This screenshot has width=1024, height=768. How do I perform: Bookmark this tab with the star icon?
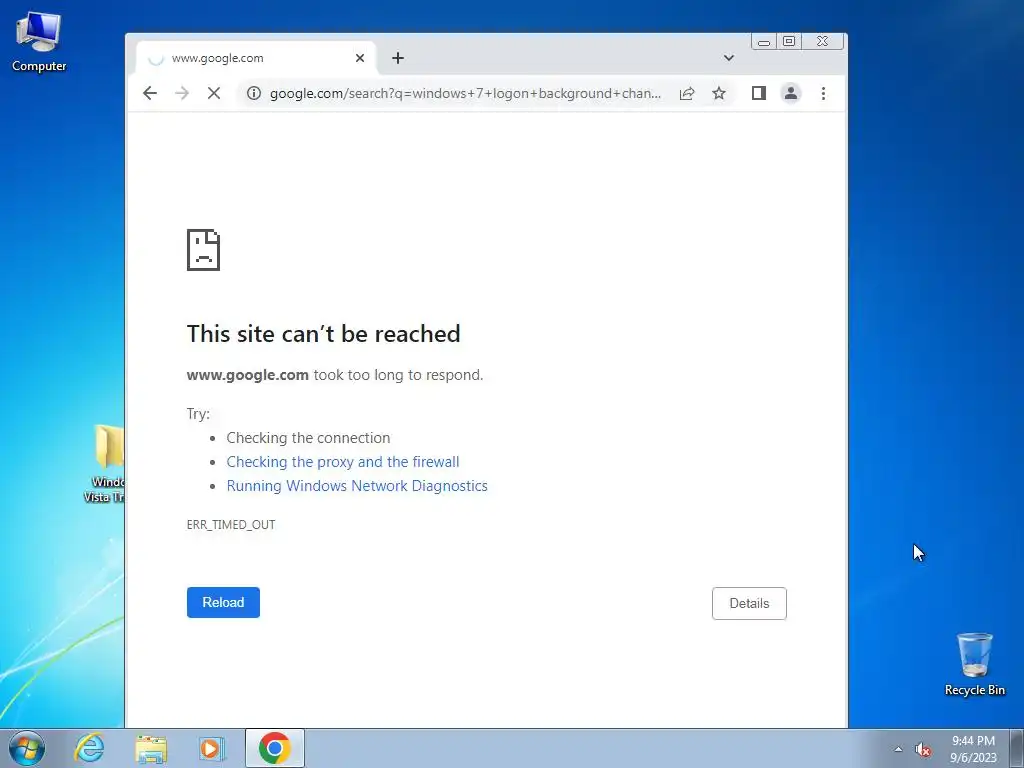click(x=718, y=93)
